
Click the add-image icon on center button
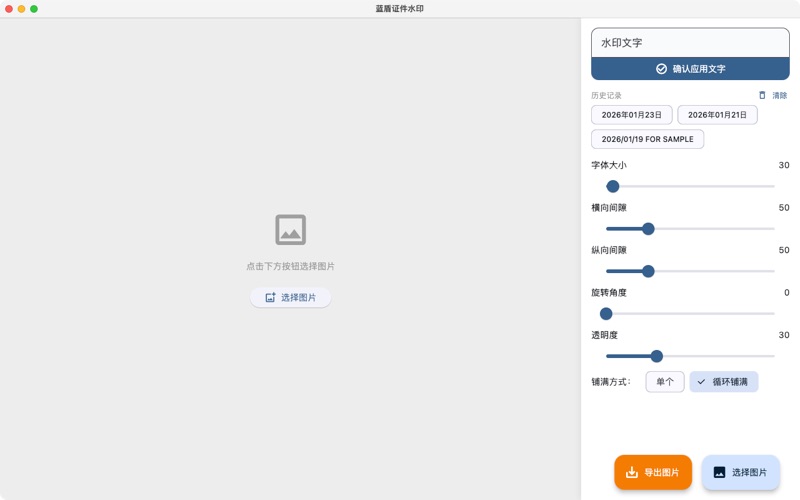point(270,298)
